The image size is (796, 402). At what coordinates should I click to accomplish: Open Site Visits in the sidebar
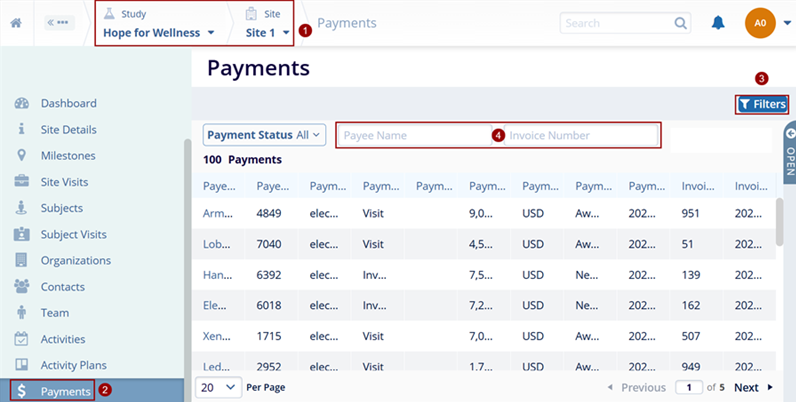click(x=64, y=182)
